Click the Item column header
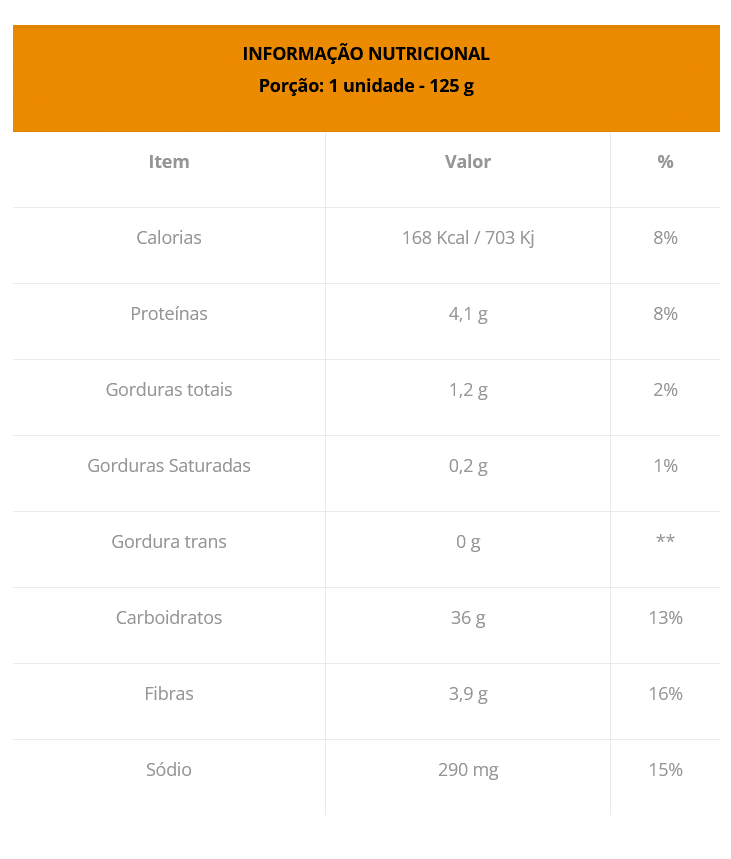This screenshot has width=731, height=859. click(x=169, y=162)
